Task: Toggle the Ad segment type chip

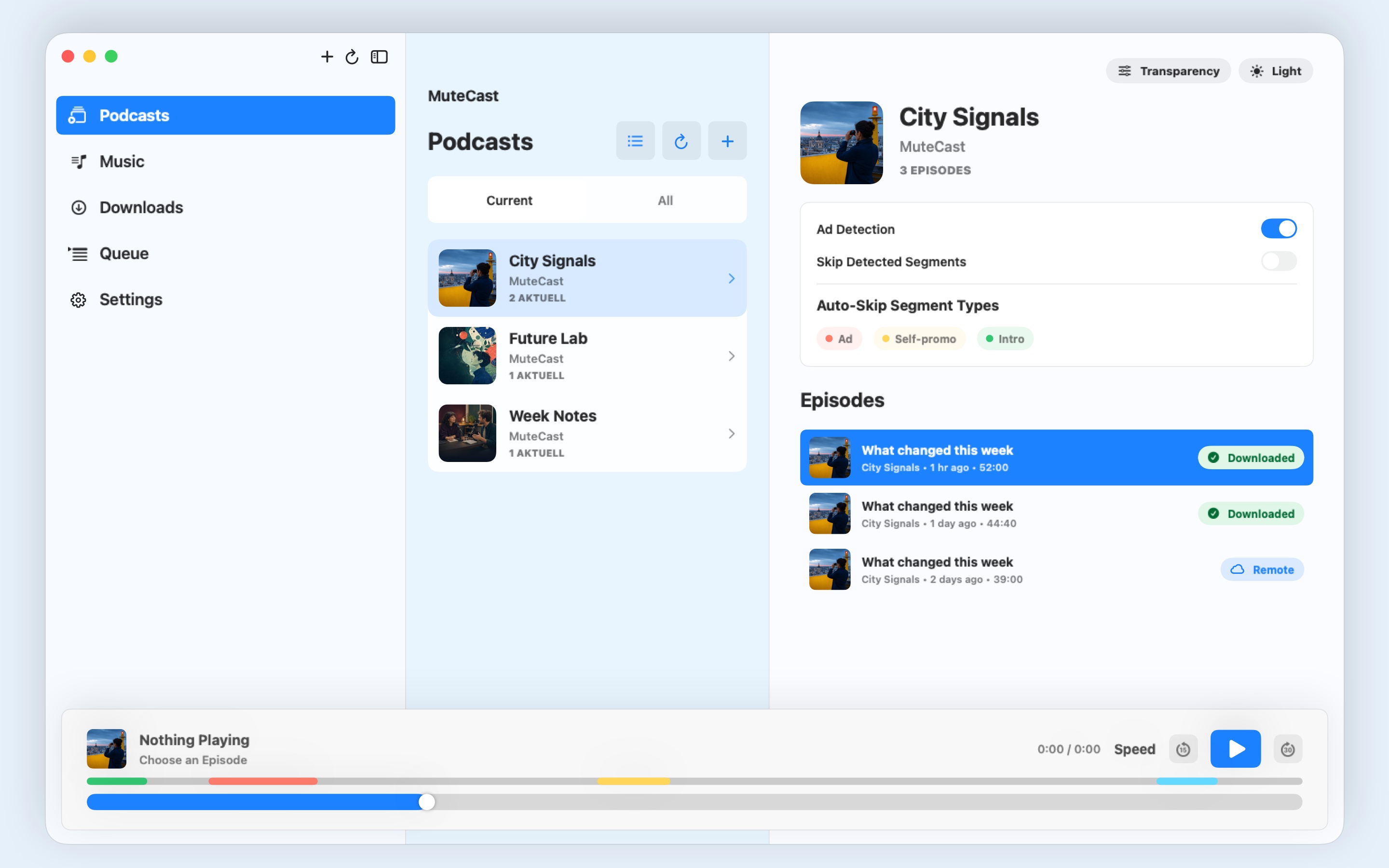Action: click(x=839, y=339)
